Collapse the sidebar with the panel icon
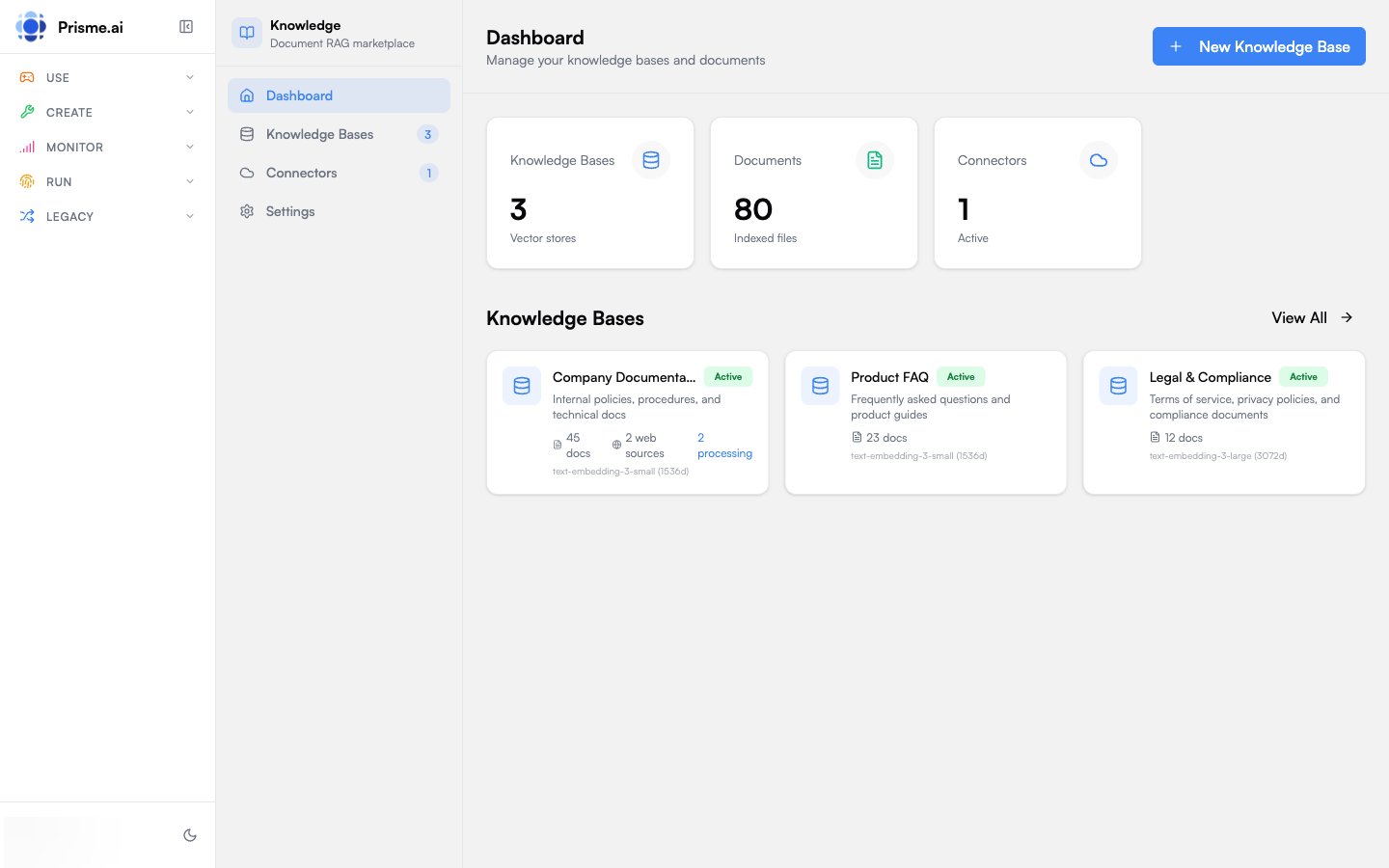1389x868 pixels. [186, 27]
